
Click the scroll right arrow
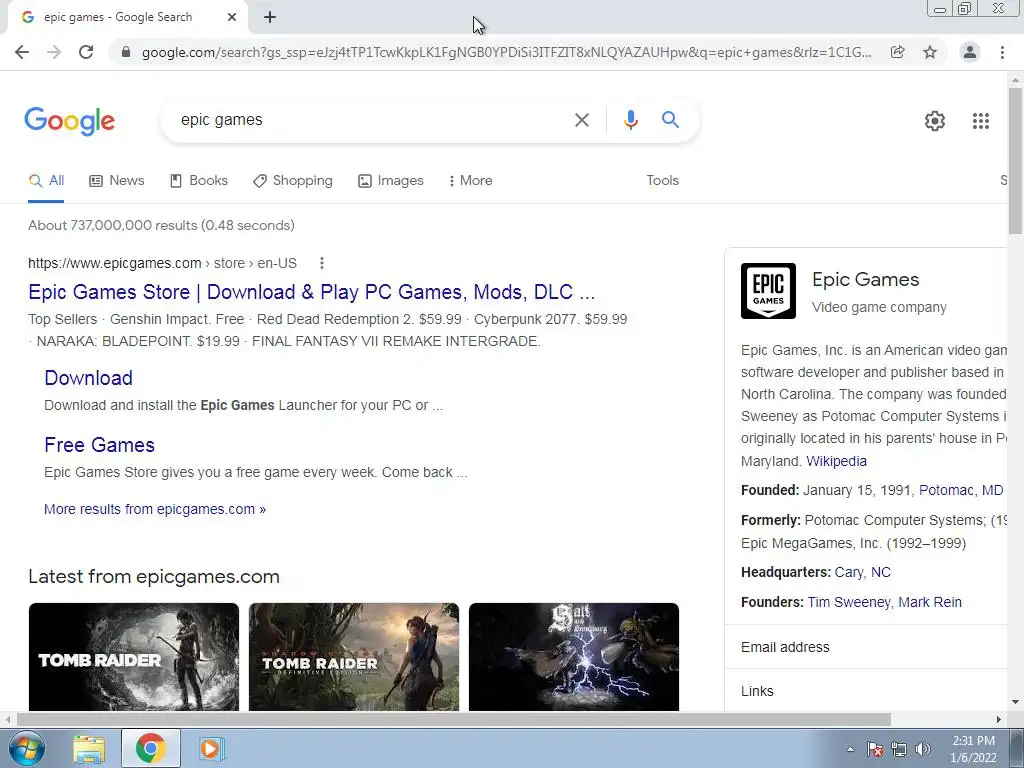pos(999,720)
